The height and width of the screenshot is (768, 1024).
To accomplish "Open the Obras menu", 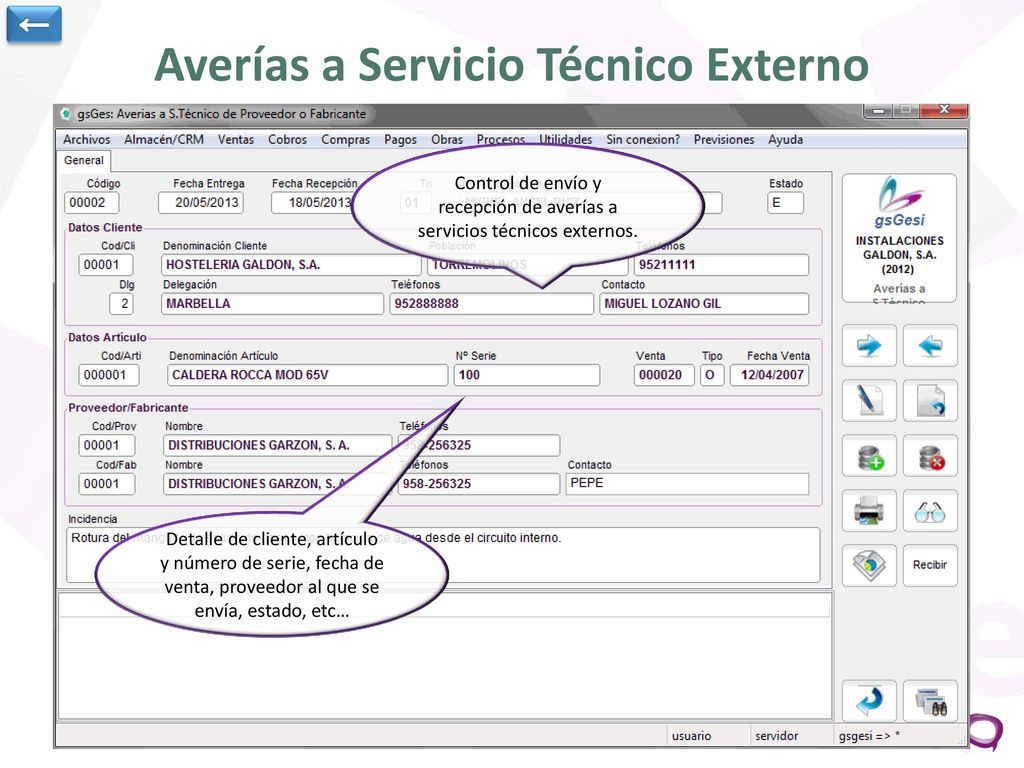I will point(447,139).
